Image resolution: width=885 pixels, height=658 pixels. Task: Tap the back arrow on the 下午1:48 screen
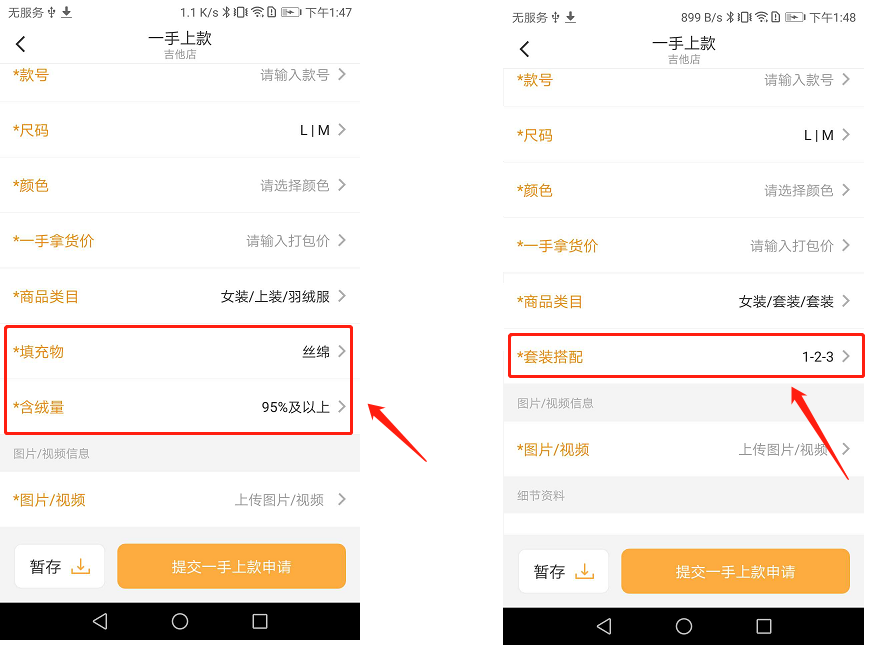coord(524,49)
